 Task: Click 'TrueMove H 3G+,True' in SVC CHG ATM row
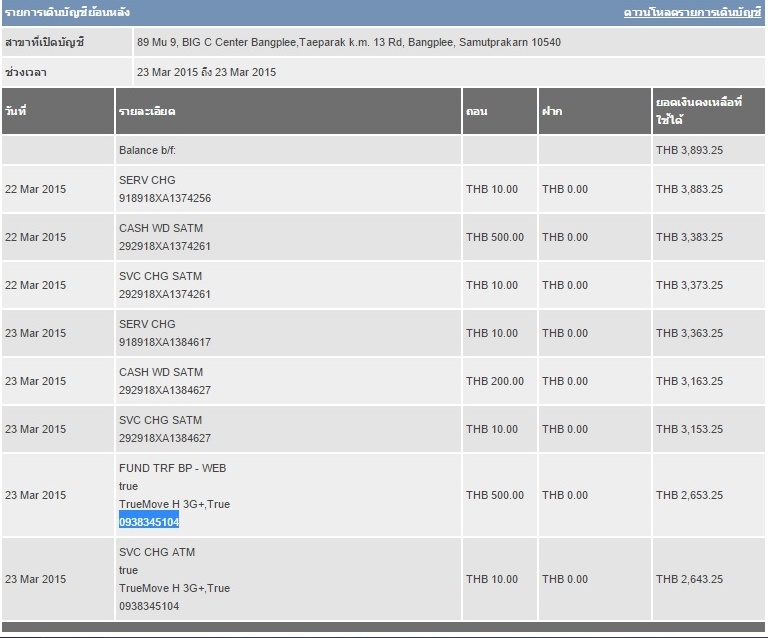(x=174, y=588)
